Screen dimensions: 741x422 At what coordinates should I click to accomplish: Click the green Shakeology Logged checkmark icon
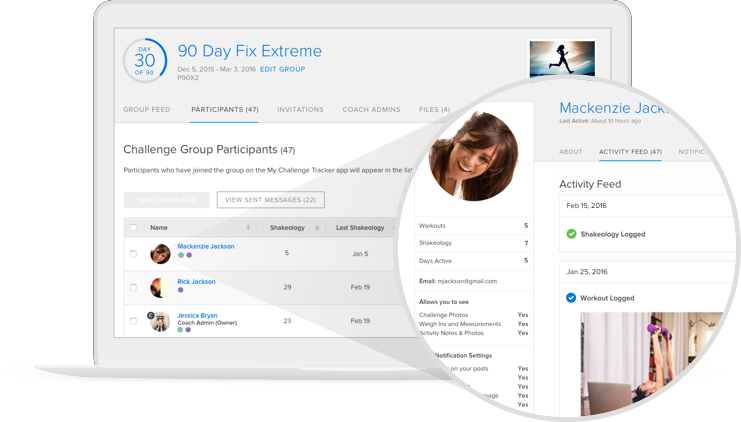coord(571,234)
